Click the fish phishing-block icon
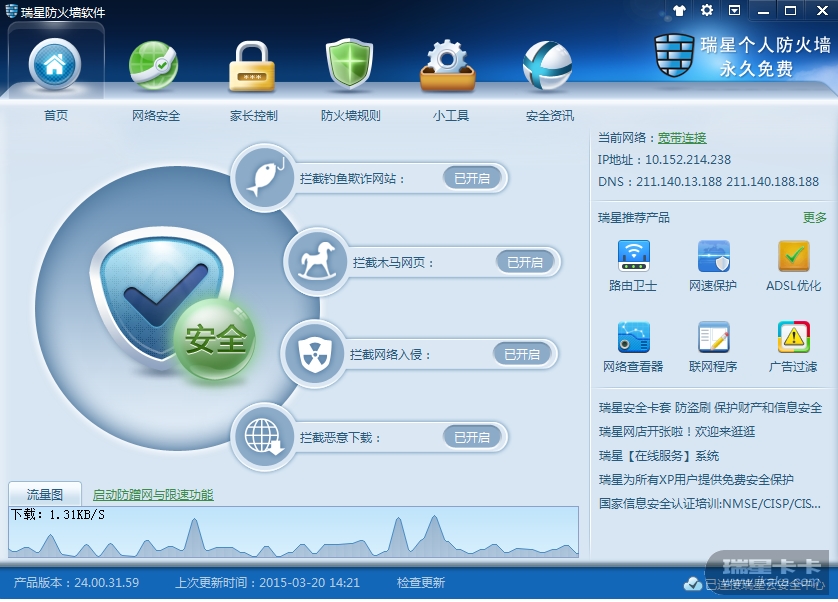Viewport: 838px width, 602px height. pos(263,177)
